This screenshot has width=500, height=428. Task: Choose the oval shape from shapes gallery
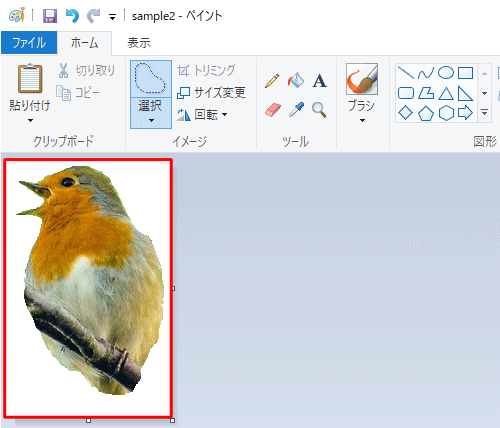[x=446, y=72]
